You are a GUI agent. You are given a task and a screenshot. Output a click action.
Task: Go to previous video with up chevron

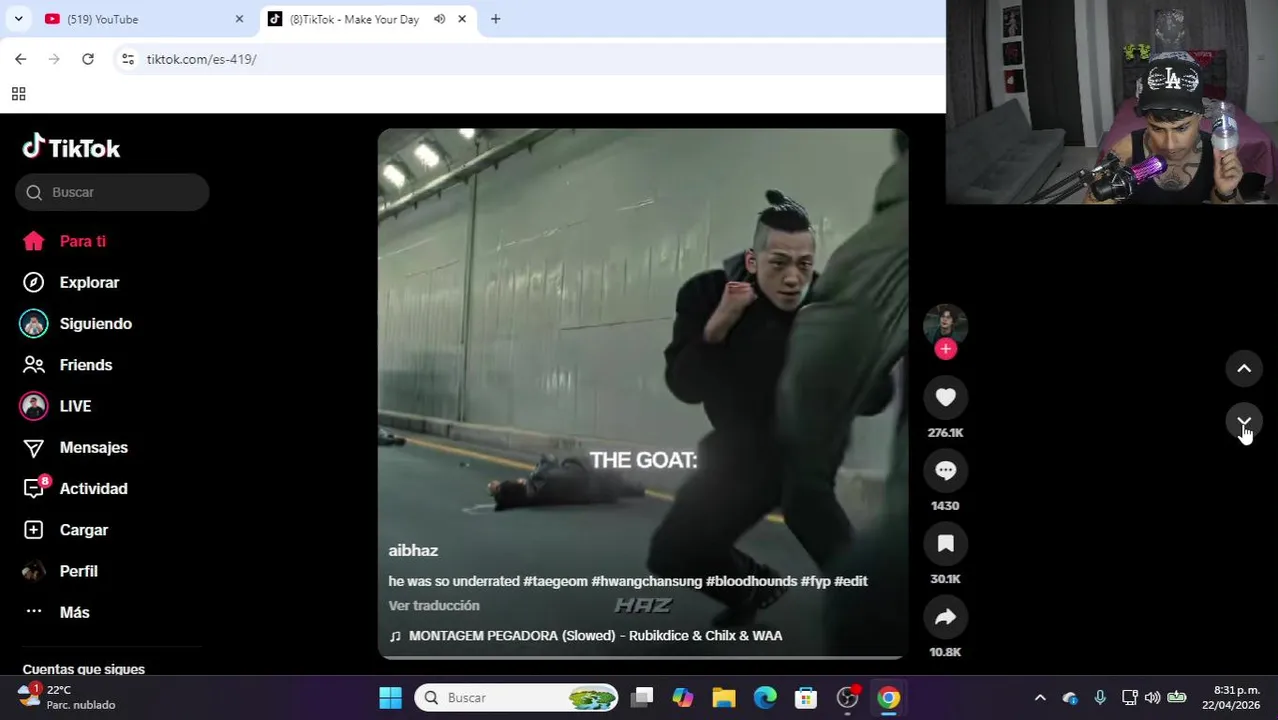[x=1244, y=368]
